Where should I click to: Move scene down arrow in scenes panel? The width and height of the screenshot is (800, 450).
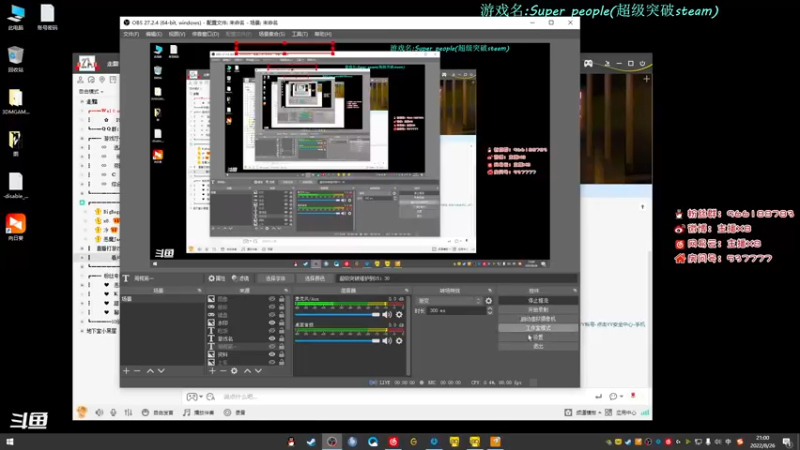pos(161,371)
